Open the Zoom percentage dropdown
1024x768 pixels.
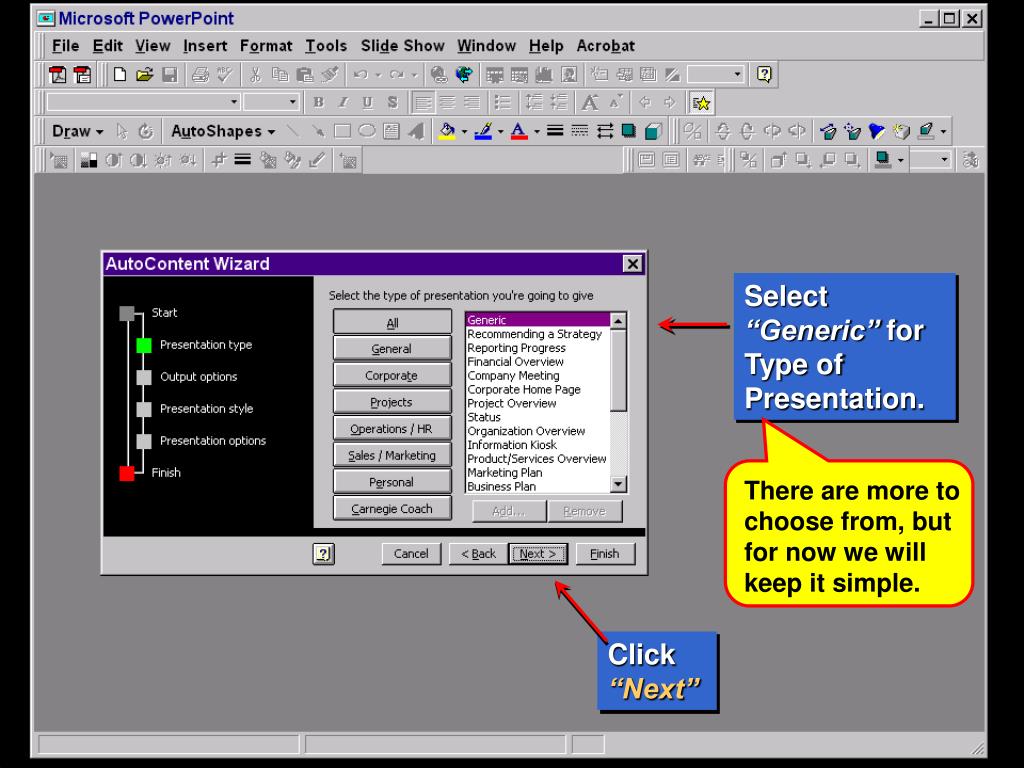(737, 74)
